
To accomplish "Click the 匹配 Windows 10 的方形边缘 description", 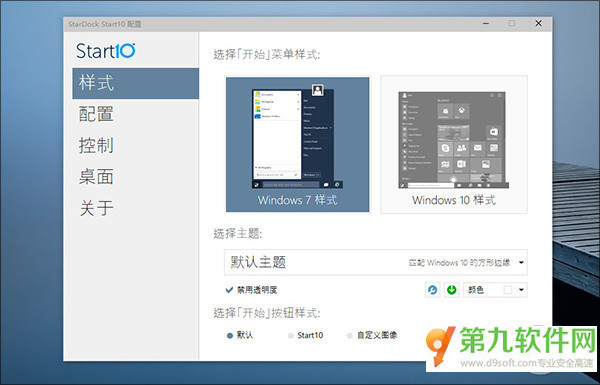I will pos(460,263).
